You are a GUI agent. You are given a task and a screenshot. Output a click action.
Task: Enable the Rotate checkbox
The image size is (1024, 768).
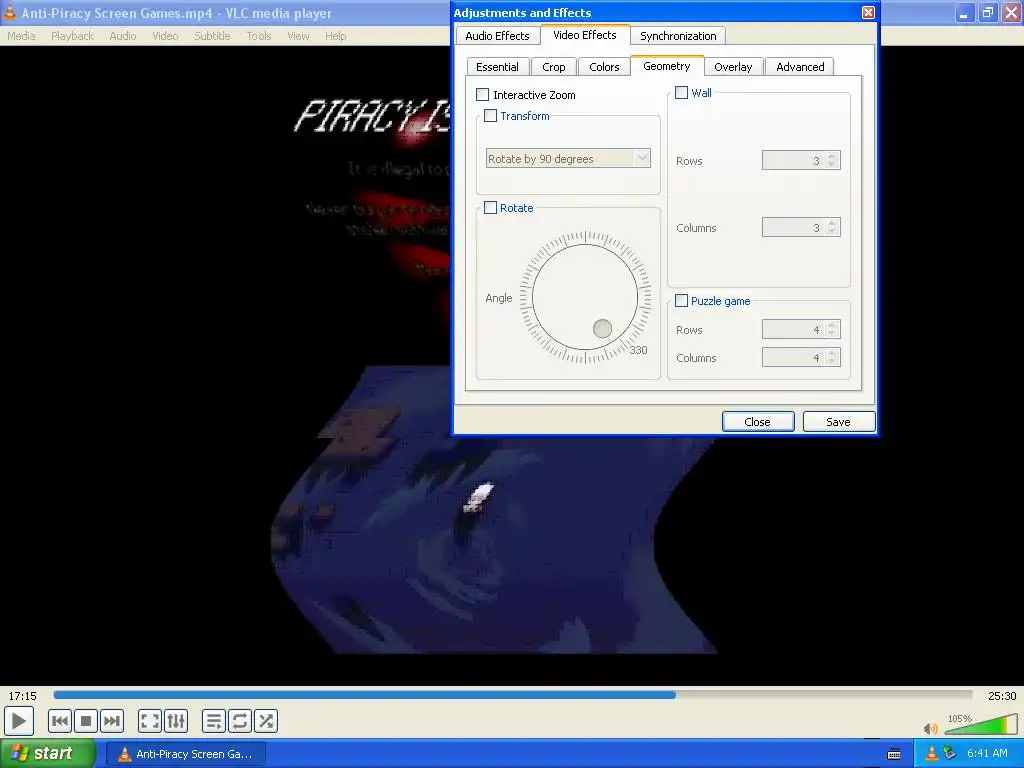click(x=490, y=208)
